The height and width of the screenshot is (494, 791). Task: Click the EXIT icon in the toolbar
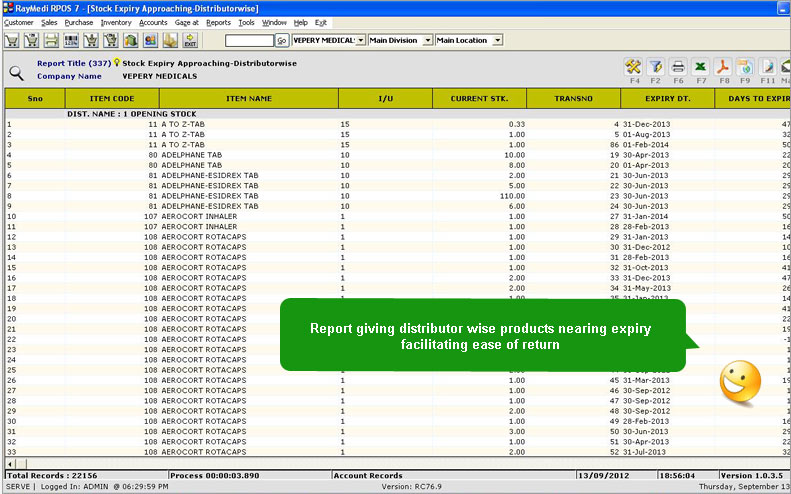[x=190, y=40]
